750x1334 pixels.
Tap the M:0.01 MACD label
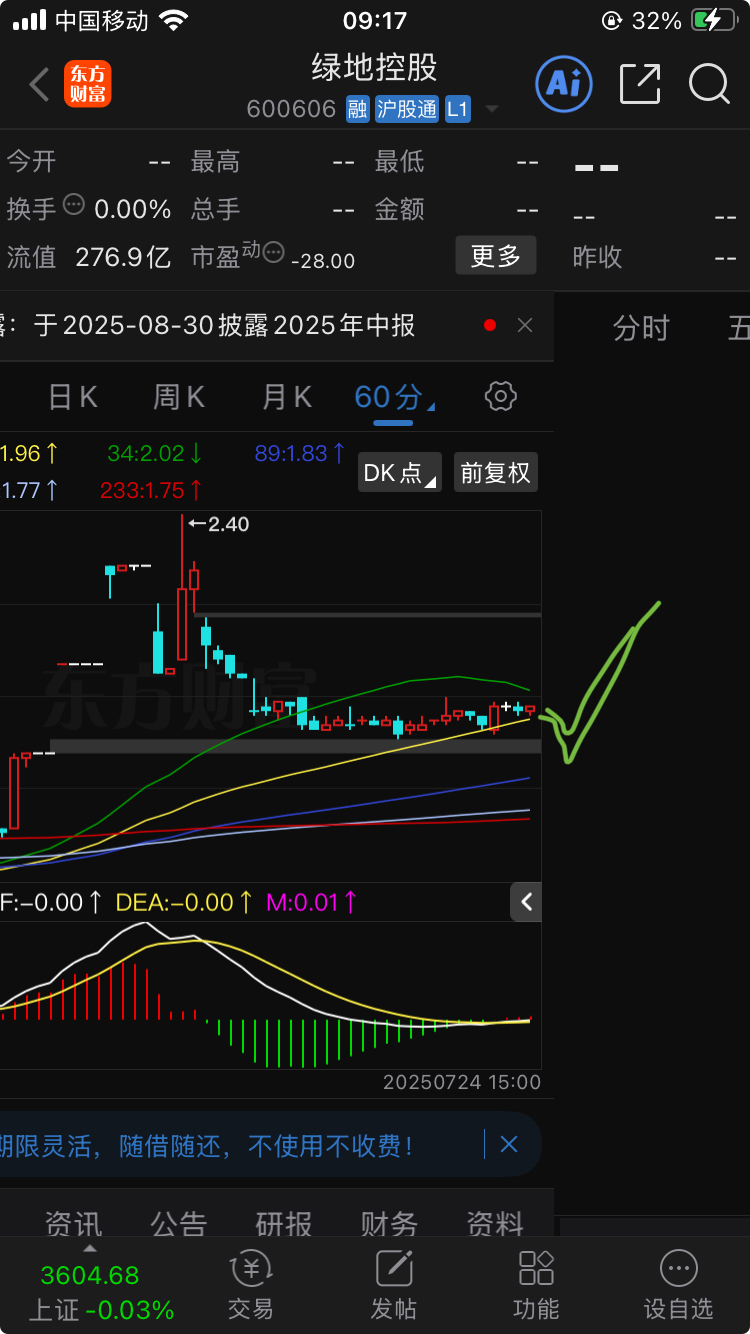click(312, 902)
